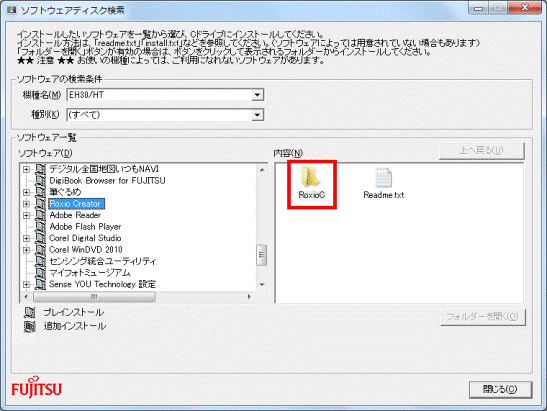Click the list's scroll-down arrow
The height and width of the screenshot is (411, 547).
[x=262, y=285]
